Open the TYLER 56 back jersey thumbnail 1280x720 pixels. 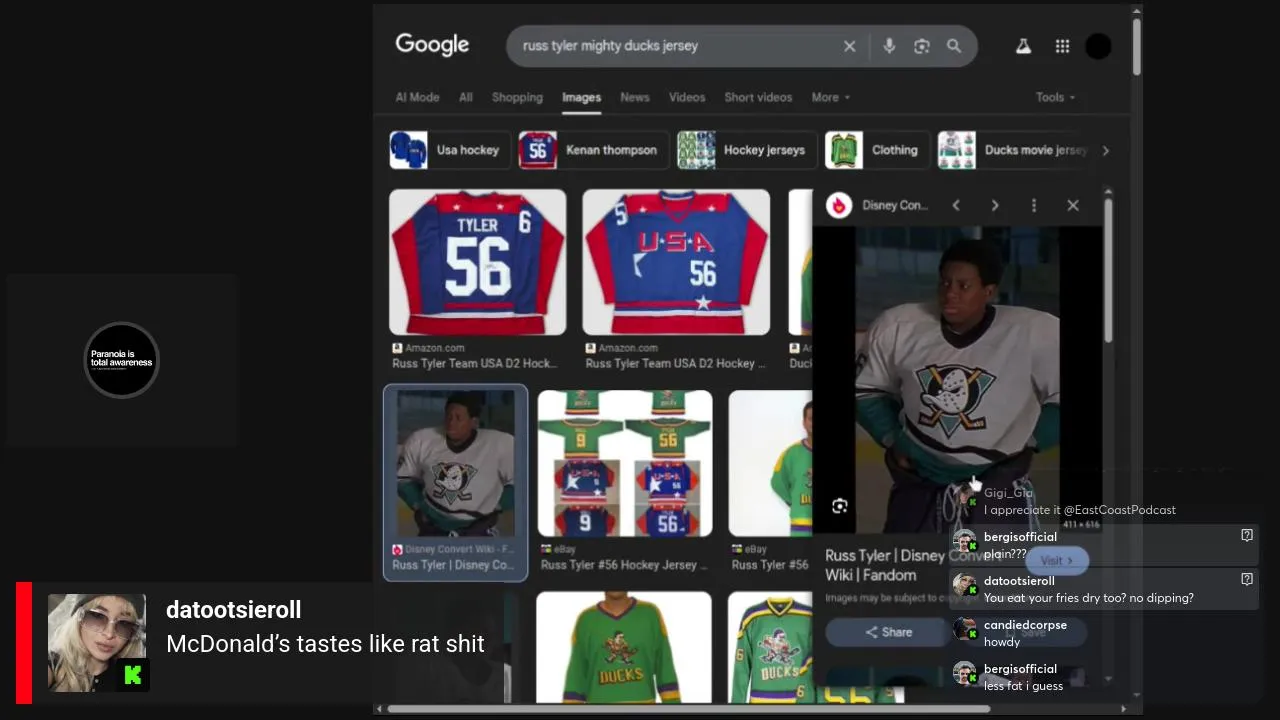click(477, 262)
